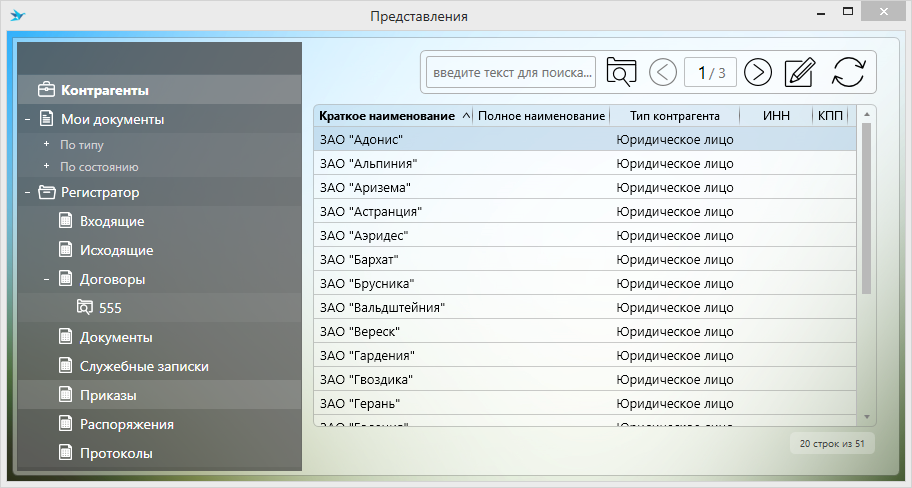
Task: Select Служебные записки in sidebar
Action: coord(144,366)
